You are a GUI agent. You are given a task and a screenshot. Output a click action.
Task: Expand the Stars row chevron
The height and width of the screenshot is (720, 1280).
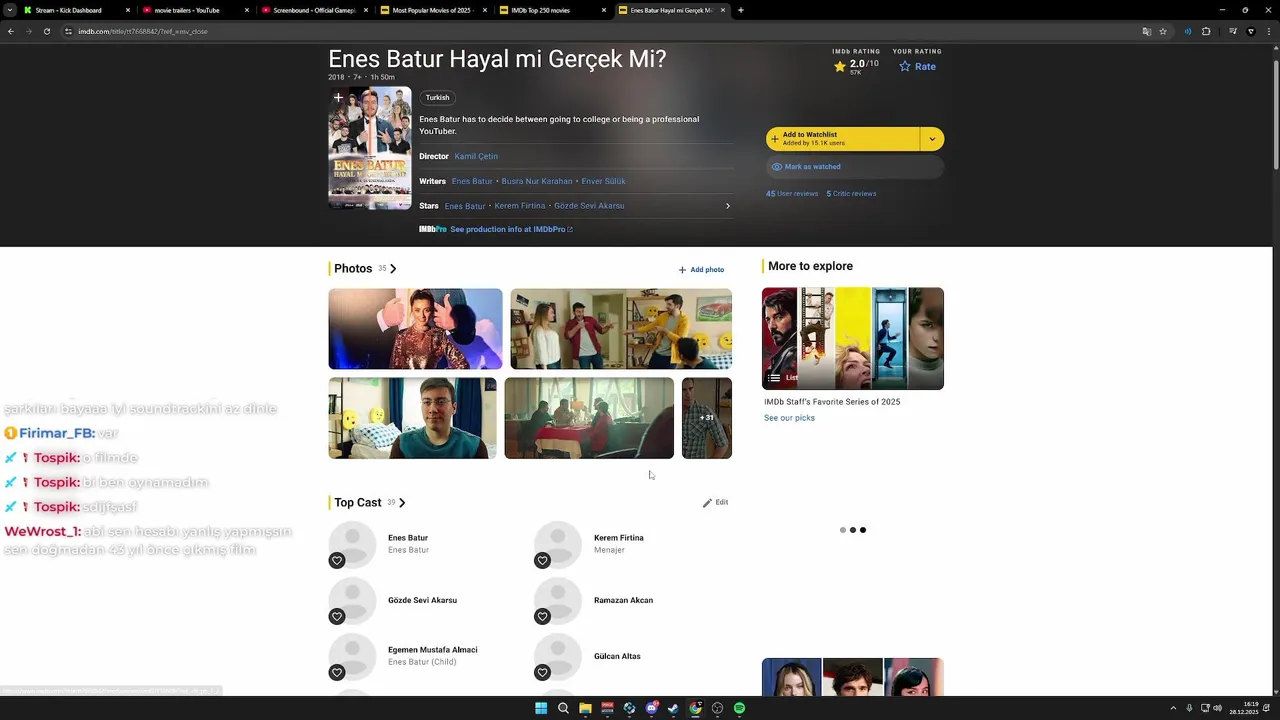[x=727, y=206]
